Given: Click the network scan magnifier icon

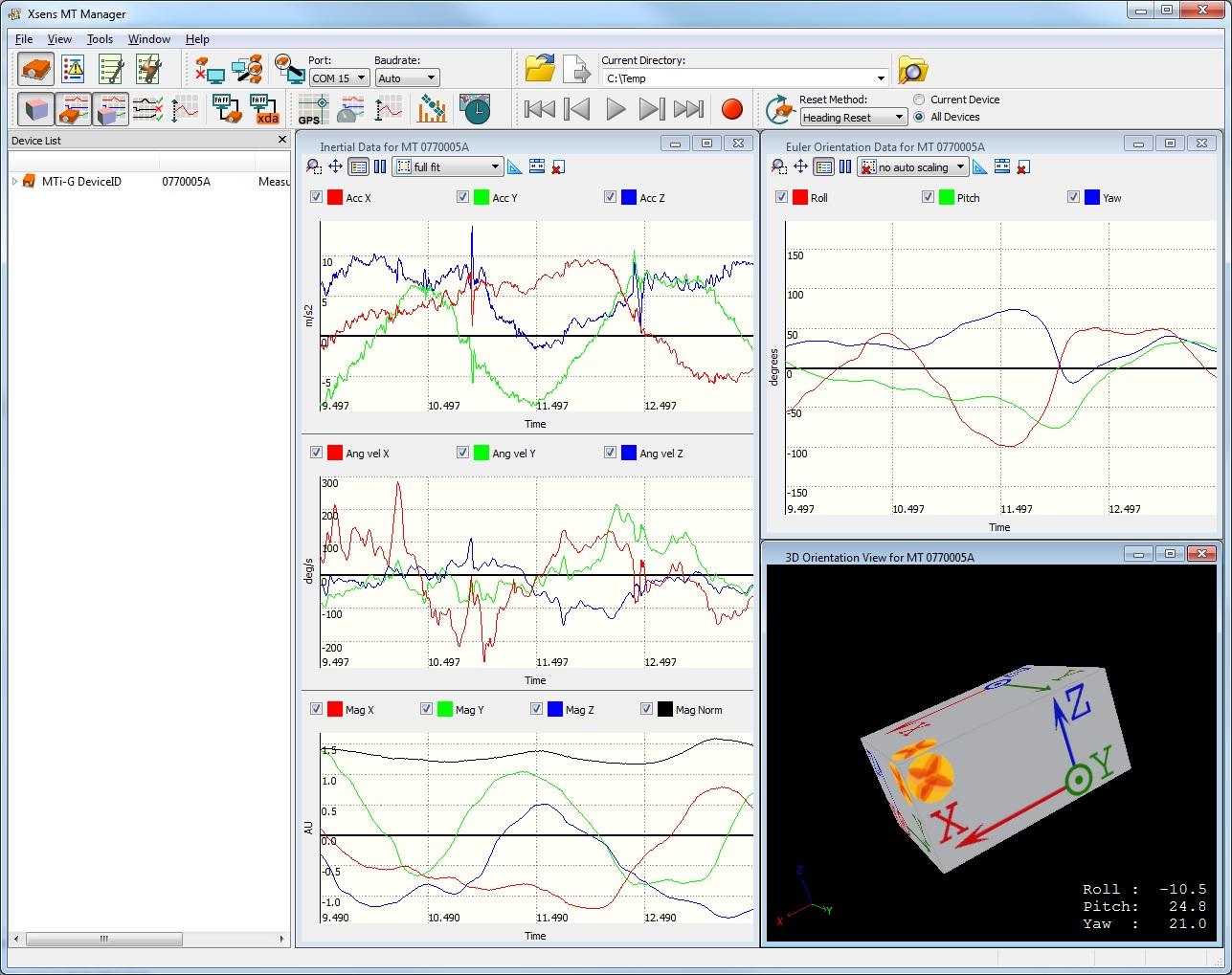Looking at the screenshot, I should coord(248,70).
